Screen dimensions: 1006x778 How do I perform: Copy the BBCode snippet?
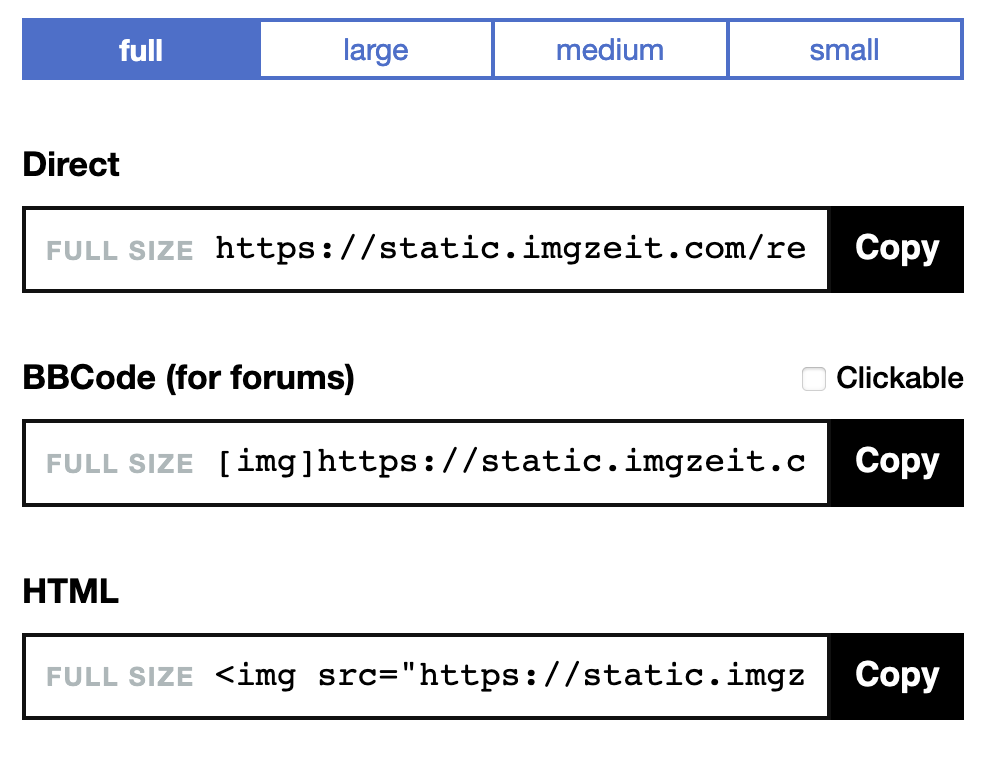896,462
